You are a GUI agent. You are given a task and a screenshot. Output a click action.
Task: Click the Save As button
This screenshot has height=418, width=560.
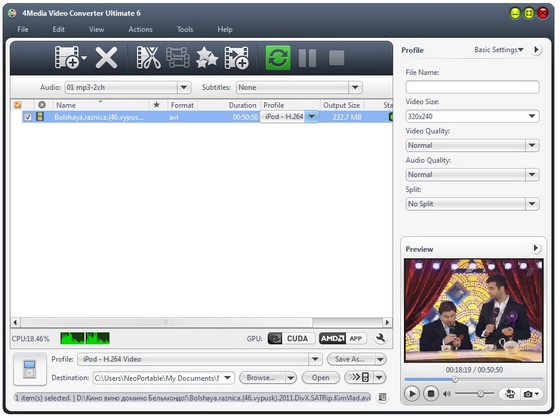(350, 359)
